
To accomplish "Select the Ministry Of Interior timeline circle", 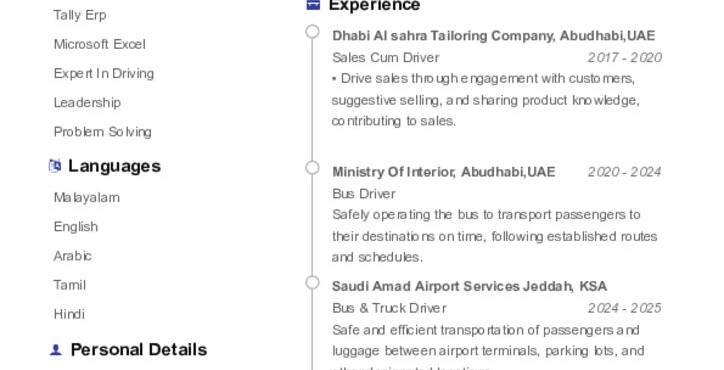I will [x=313, y=168].
